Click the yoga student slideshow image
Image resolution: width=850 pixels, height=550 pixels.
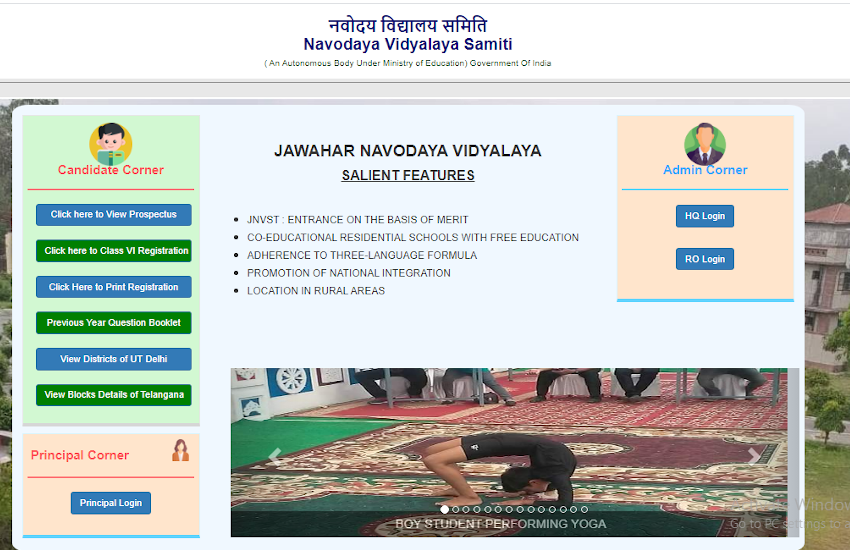509,452
